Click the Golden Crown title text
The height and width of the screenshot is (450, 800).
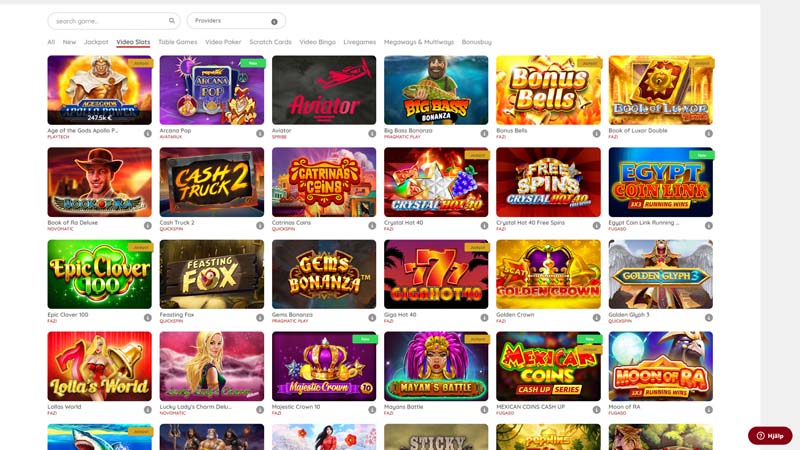515,315
